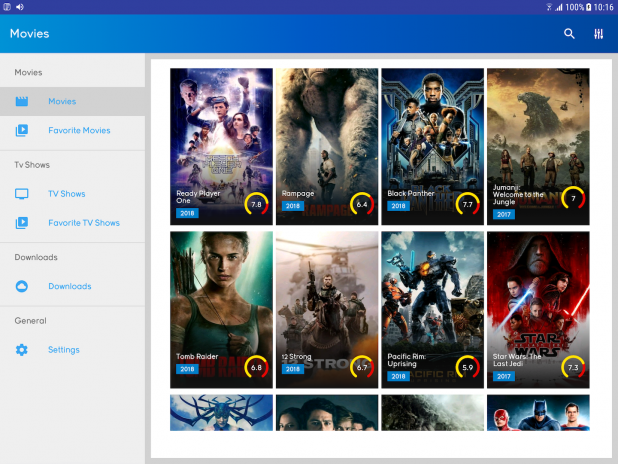
Task: Click the 6.8 rating ring on Tomb Raider
Action: pyautogui.click(x=256, y=367)
